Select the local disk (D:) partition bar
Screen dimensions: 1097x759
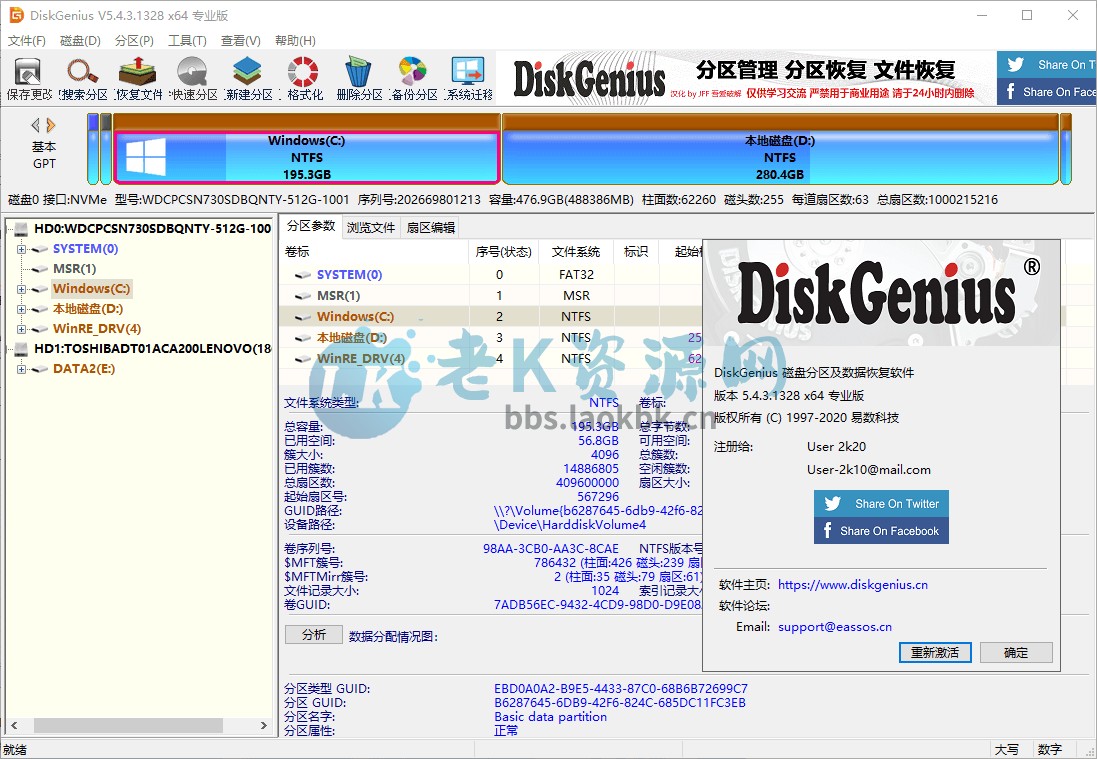[779, 157]
